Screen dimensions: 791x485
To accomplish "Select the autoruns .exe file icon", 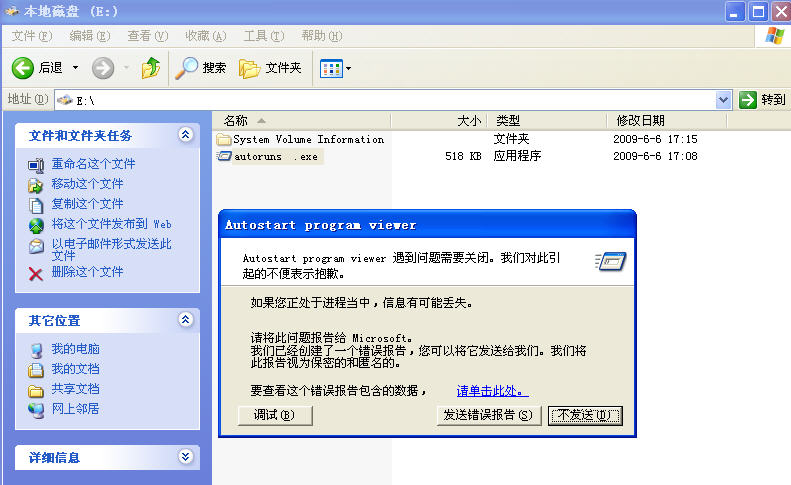I will tap(224, 156).
